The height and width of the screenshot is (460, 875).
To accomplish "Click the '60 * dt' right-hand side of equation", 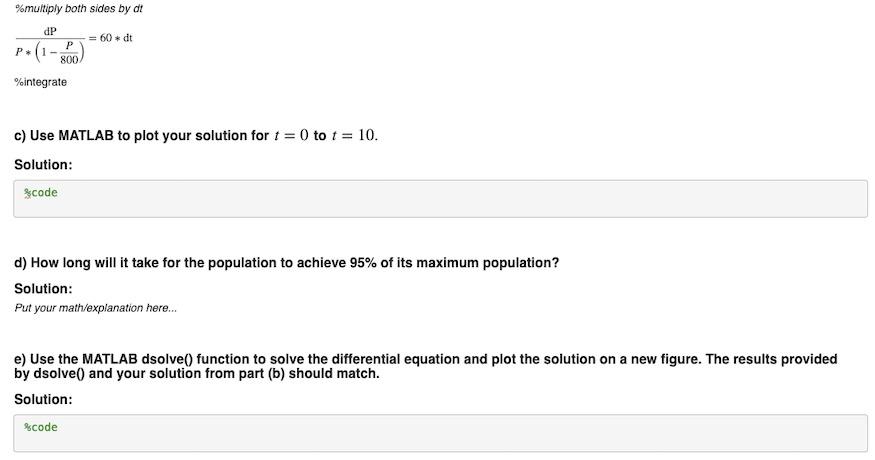I will 116,38.
